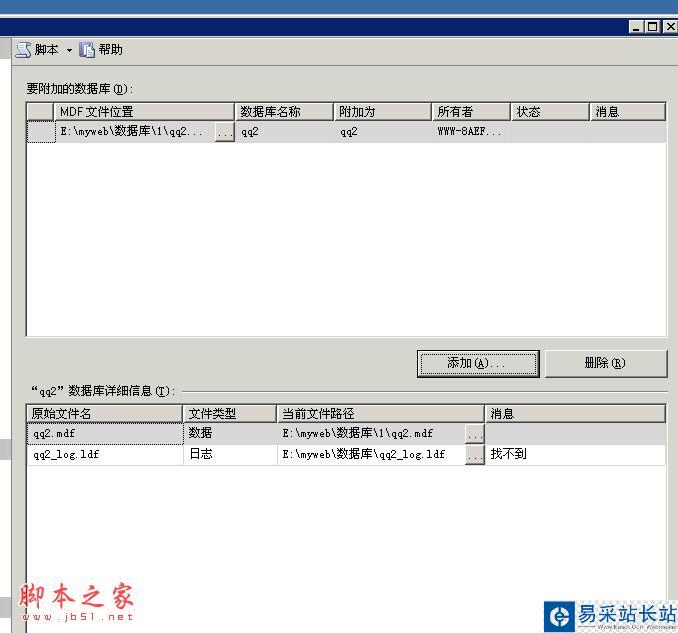
Task: Click the 帮助 help icon
Action: pyautogui.click(x=87, y=50)
